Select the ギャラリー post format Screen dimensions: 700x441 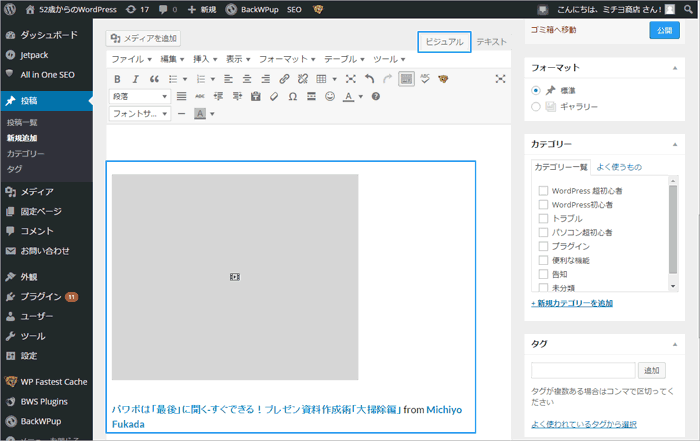[x=536, y=107]
